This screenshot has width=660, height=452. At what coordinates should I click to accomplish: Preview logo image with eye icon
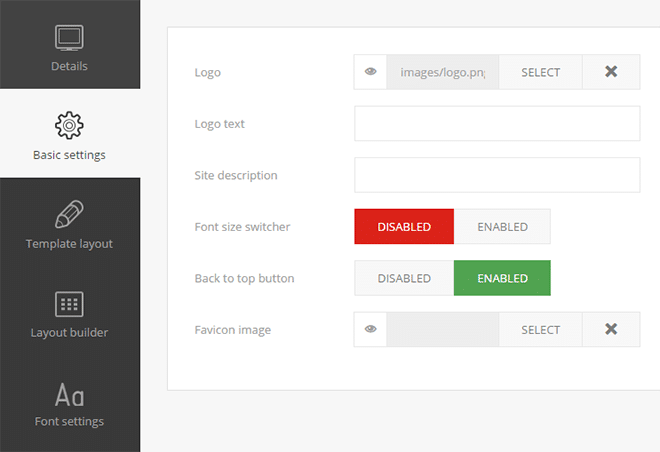pyautogui.click(x=370, y=72)
